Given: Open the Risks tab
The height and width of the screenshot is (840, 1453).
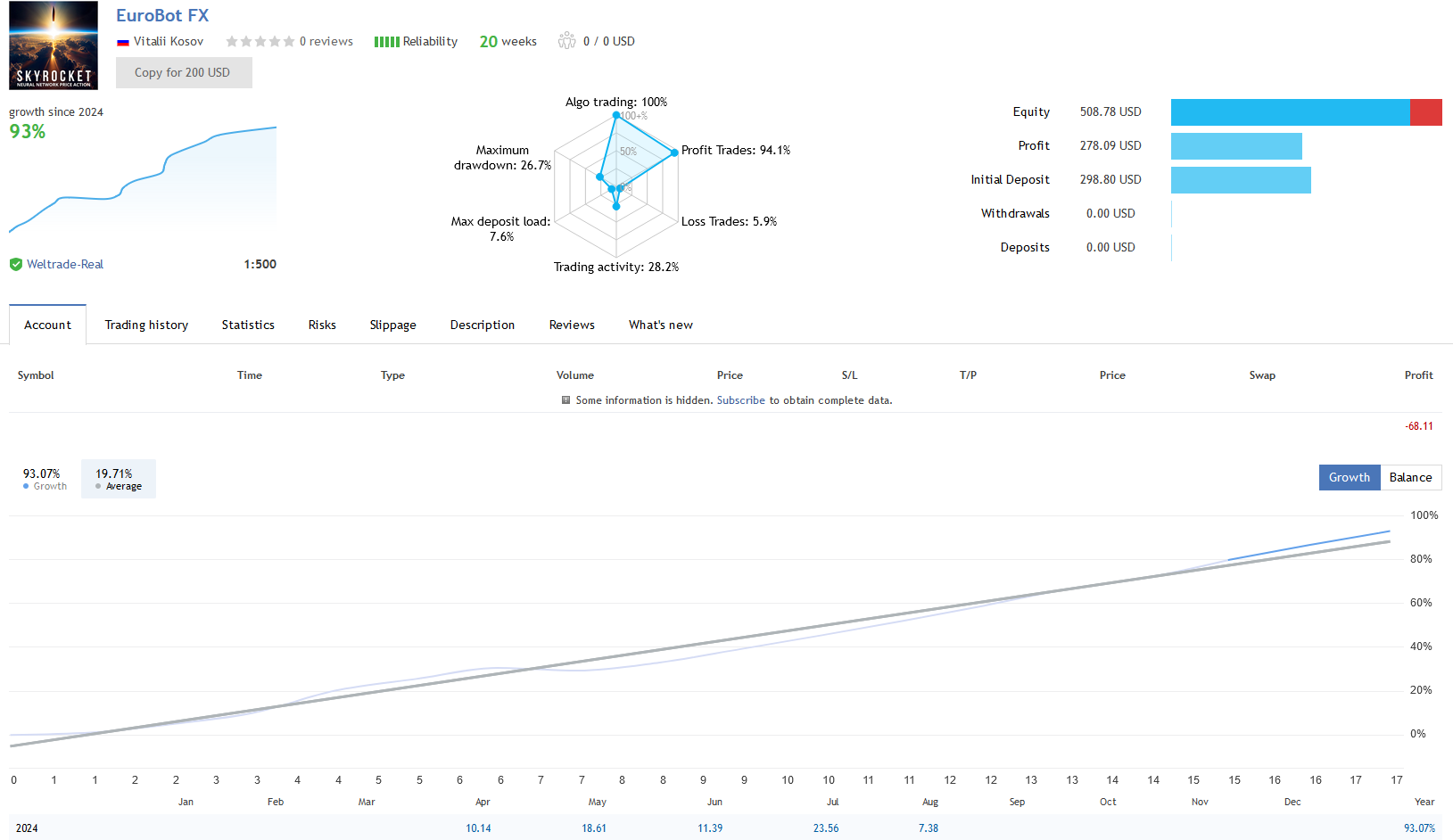Looking at the screenshot, I should [322, 325].
